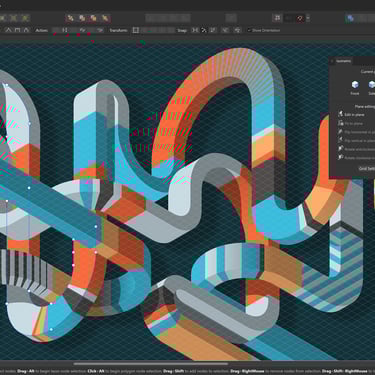Click the horizontal scrollbar below the canvas
Viewport: 375px width, 375px height.
tap(151, 364)
